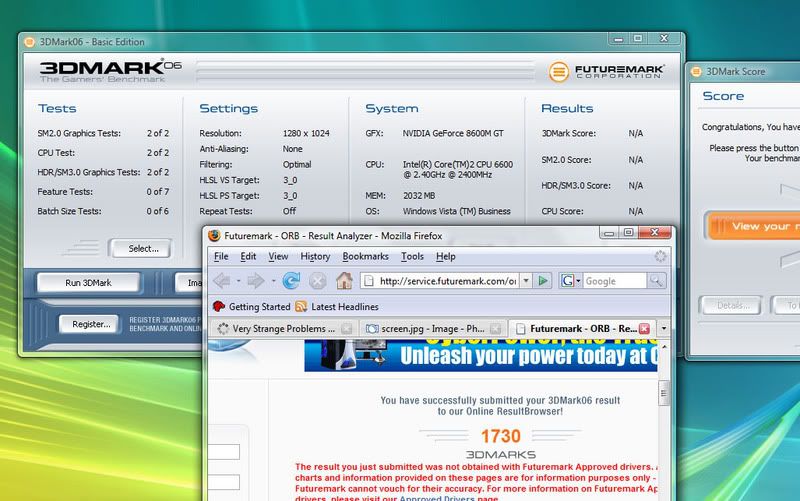
Task: Reload the page with the Refresh icon
Action: click(x=291, y=281)
